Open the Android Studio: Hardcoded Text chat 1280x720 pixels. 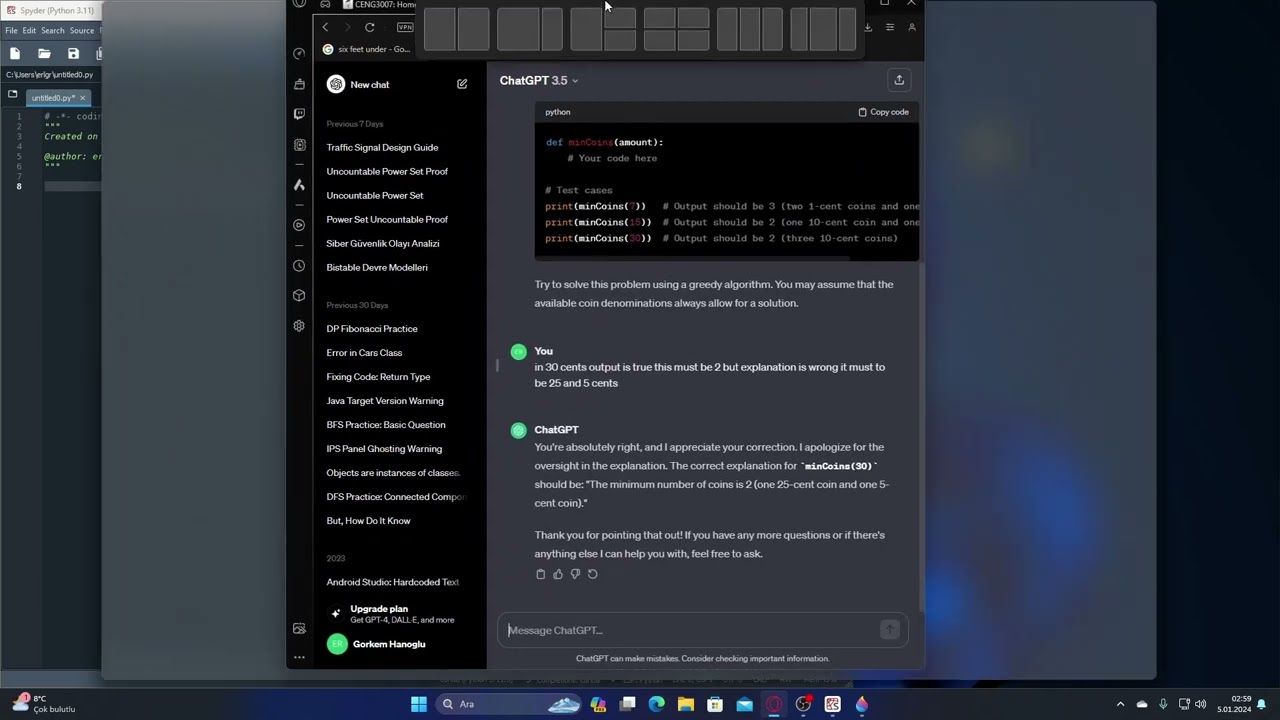click(393, 582)
